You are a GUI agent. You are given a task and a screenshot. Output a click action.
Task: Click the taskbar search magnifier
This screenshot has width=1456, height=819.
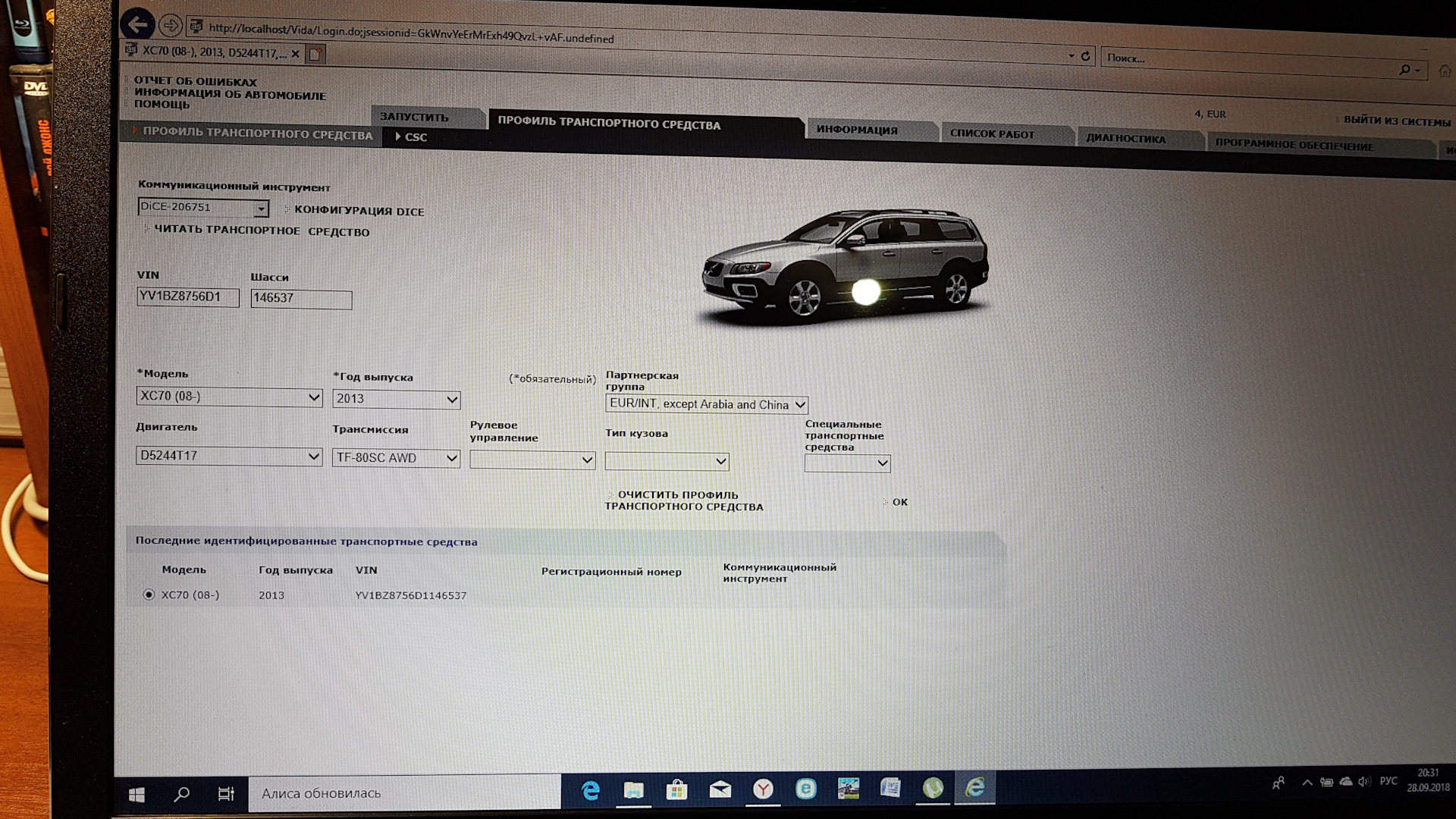pyautogui.click(x=181, y=794)
